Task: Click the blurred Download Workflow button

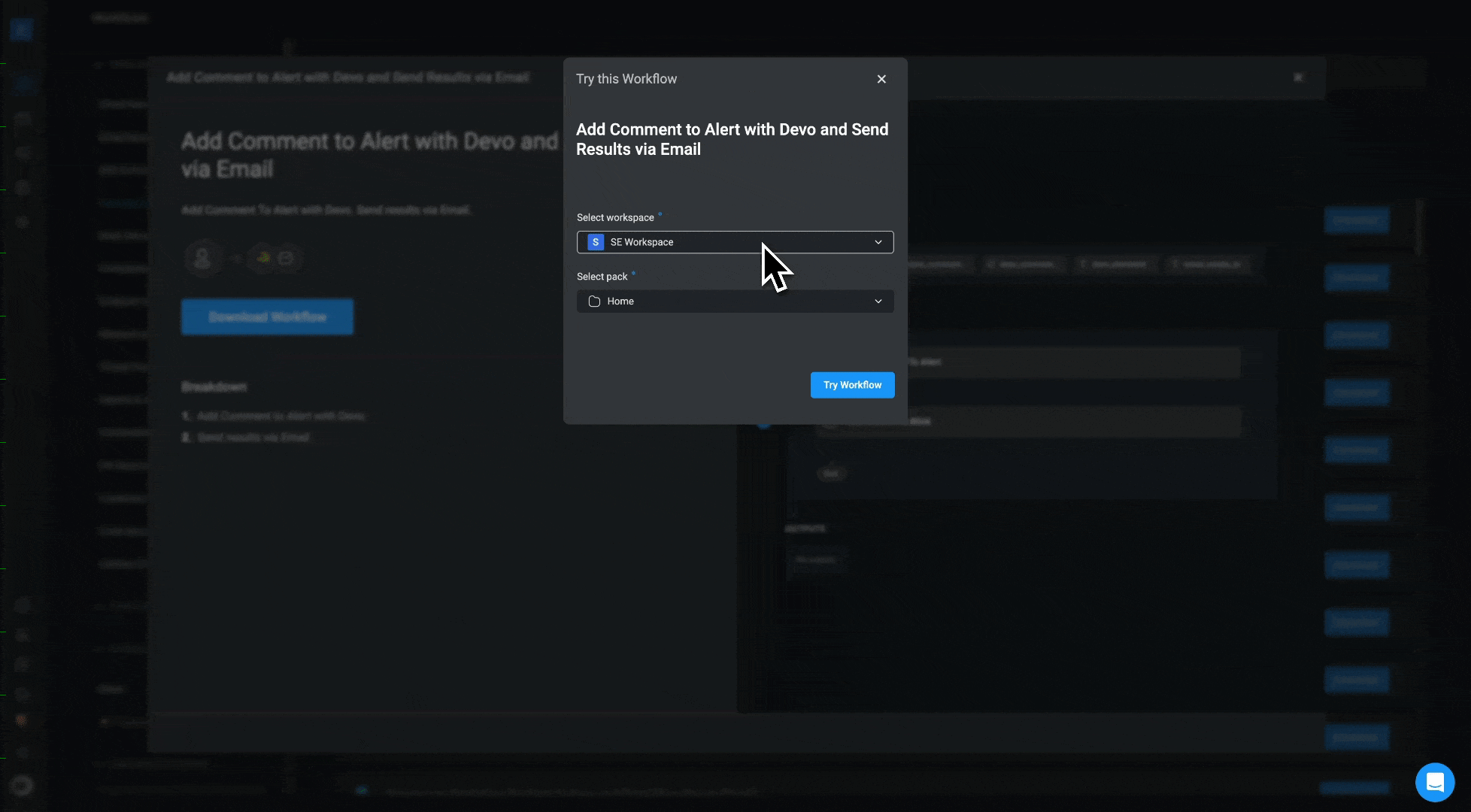Action: (x=267, y=317)
